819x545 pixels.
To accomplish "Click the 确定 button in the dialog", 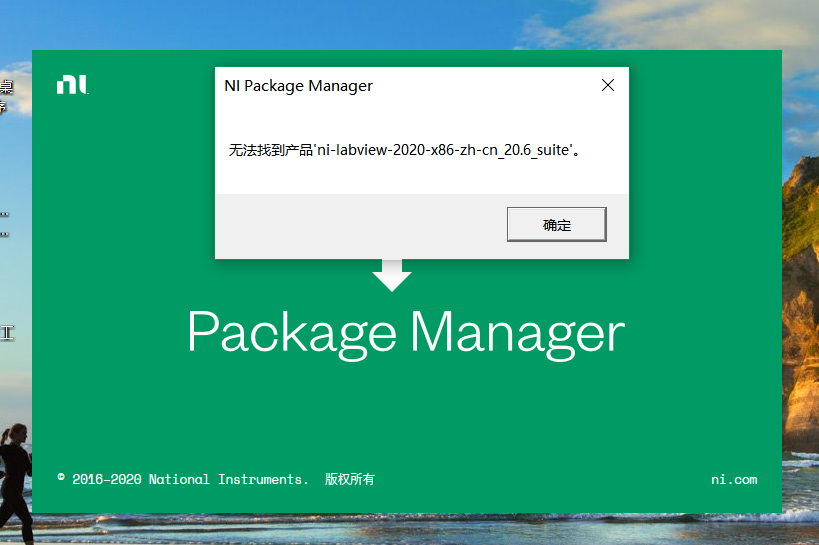I will pyautogui.click(x=556, y=225).
